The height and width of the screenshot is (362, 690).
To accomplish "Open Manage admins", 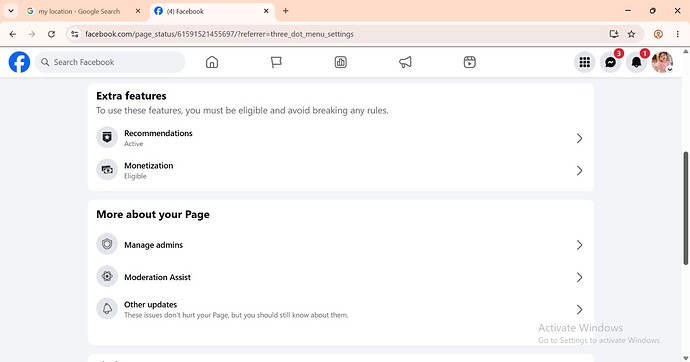I will tap(341, 245).
